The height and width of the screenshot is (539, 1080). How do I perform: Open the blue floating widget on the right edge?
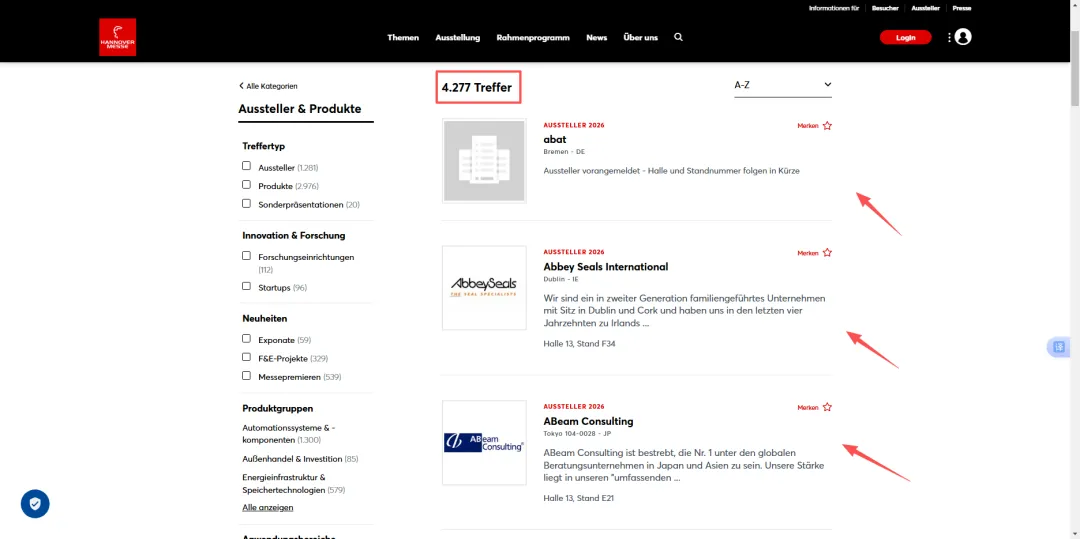[1058, 347]
